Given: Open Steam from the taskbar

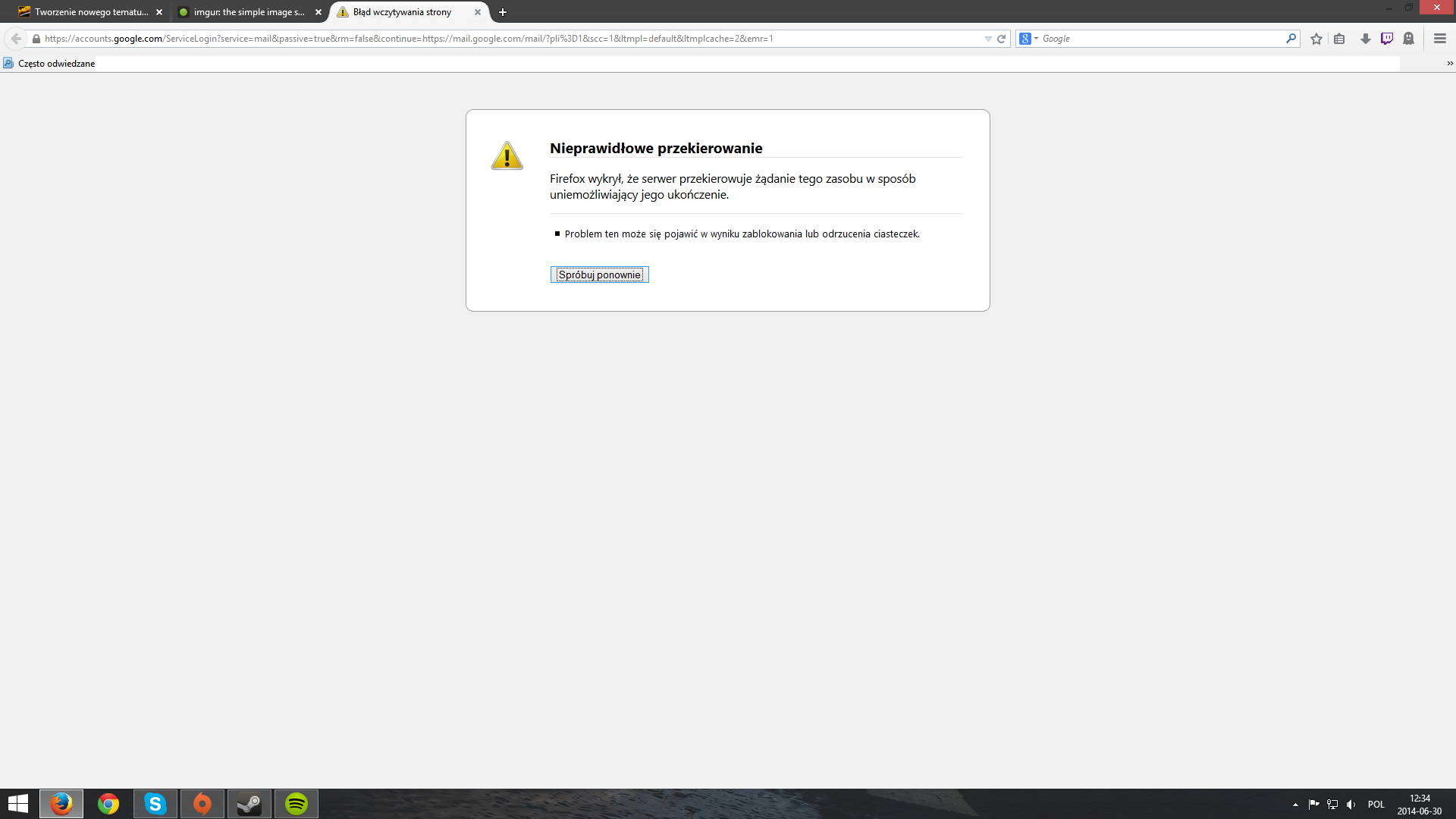Looking at the screenshot, I should tap(249, 804).
